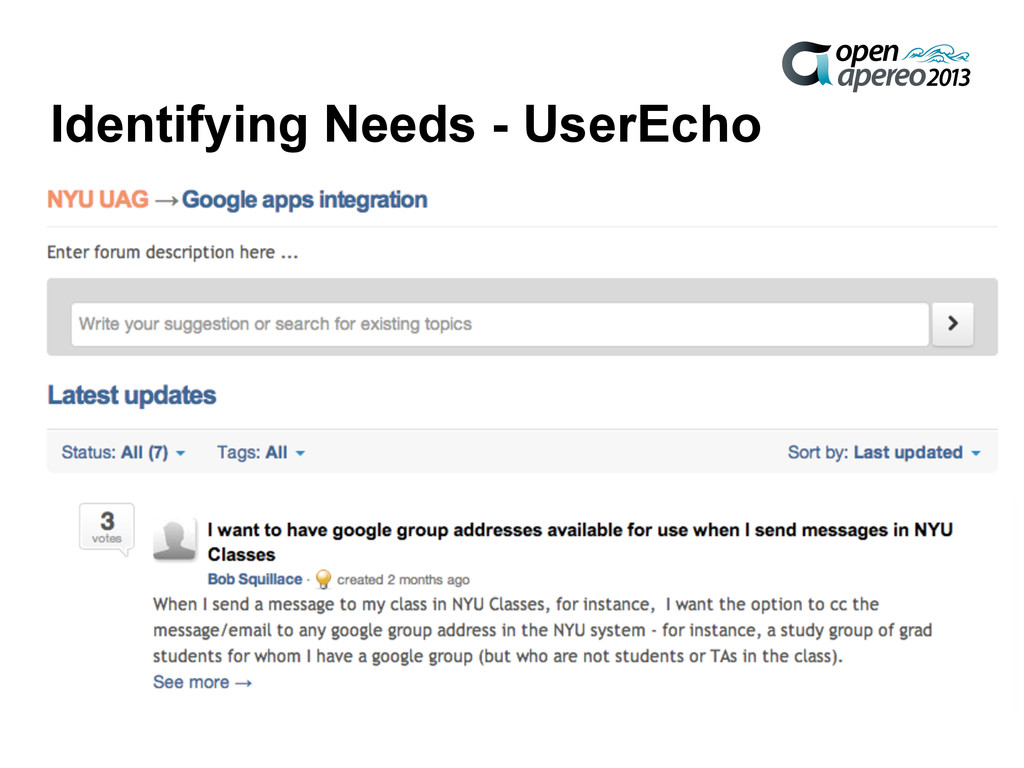This screenshot has height=768, width=1024.
Task: Click the submit arrow button beside search field
Action: 953,323
